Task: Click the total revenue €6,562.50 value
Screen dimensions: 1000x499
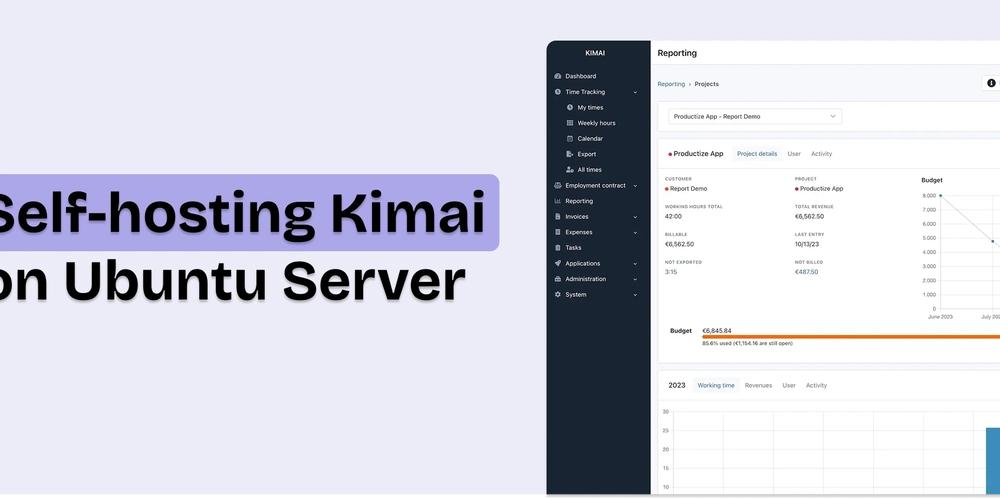Action: [x=809, y=216]
